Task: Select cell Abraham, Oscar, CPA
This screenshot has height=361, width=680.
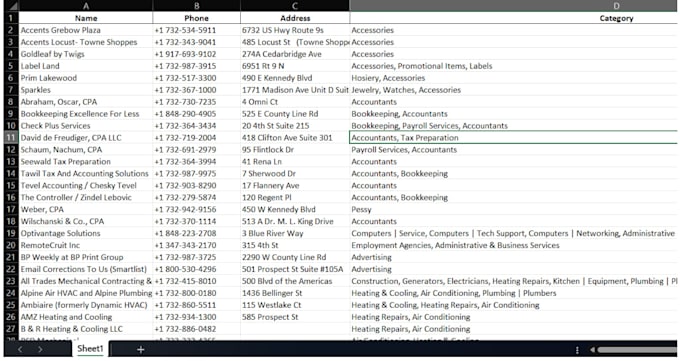Action: click(86, 102)
